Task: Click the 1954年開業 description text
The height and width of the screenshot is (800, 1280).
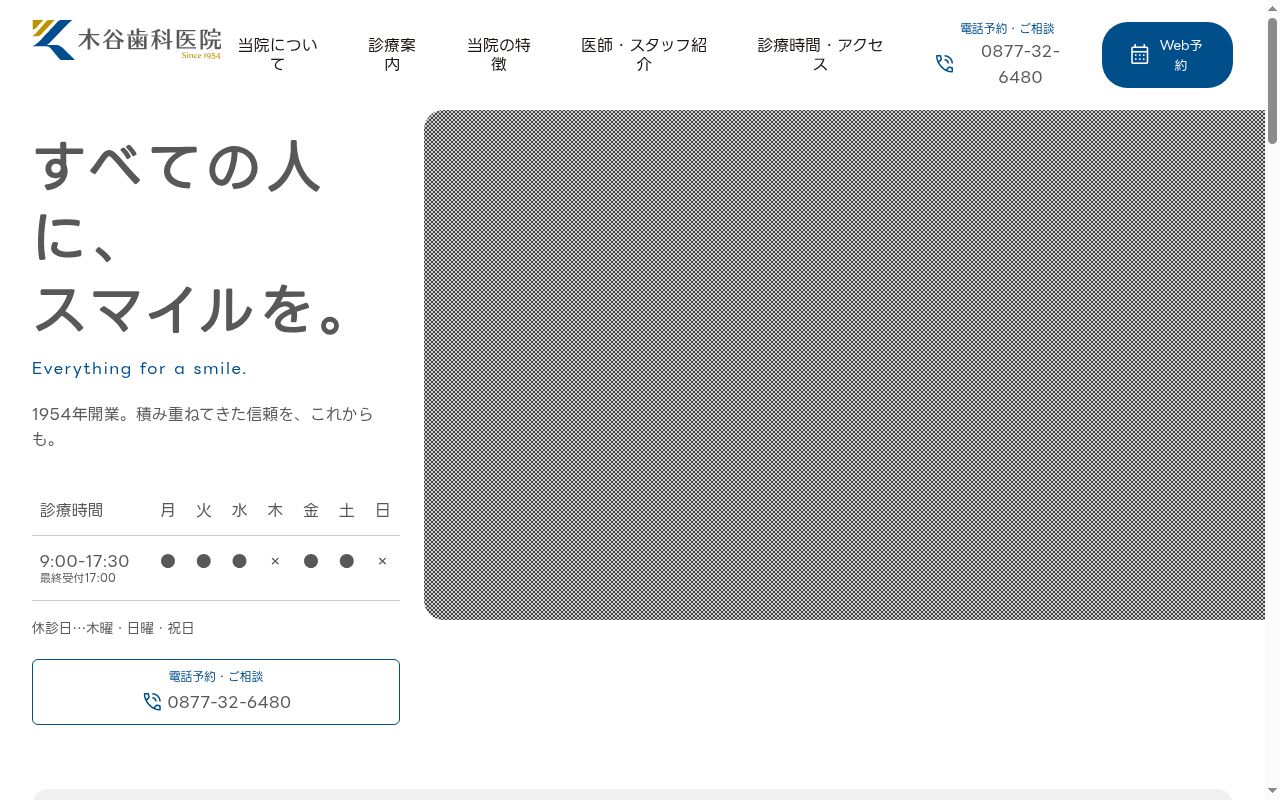Action: click(203, 426)
